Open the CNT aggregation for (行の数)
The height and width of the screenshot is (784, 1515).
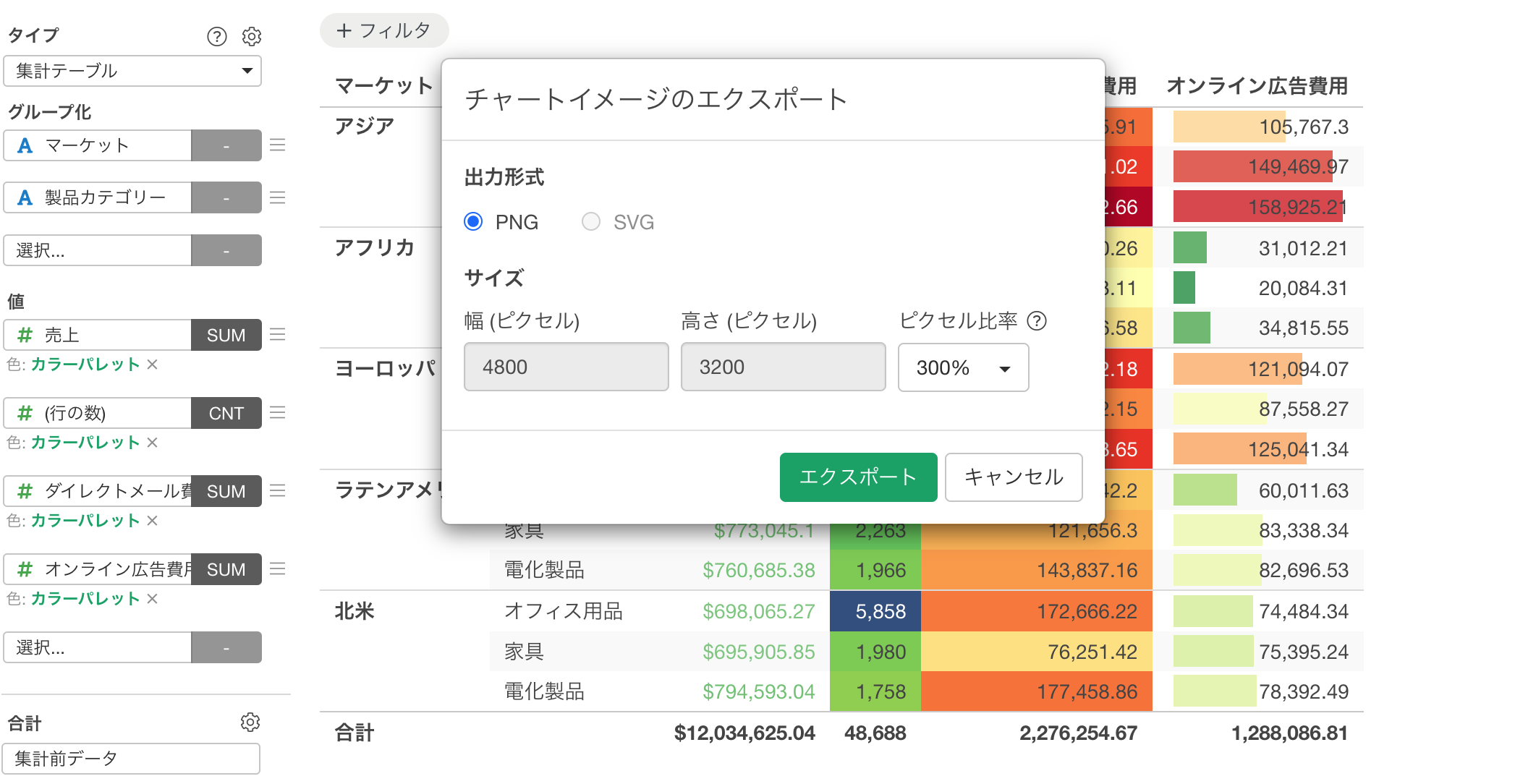(x=226, y=413)
